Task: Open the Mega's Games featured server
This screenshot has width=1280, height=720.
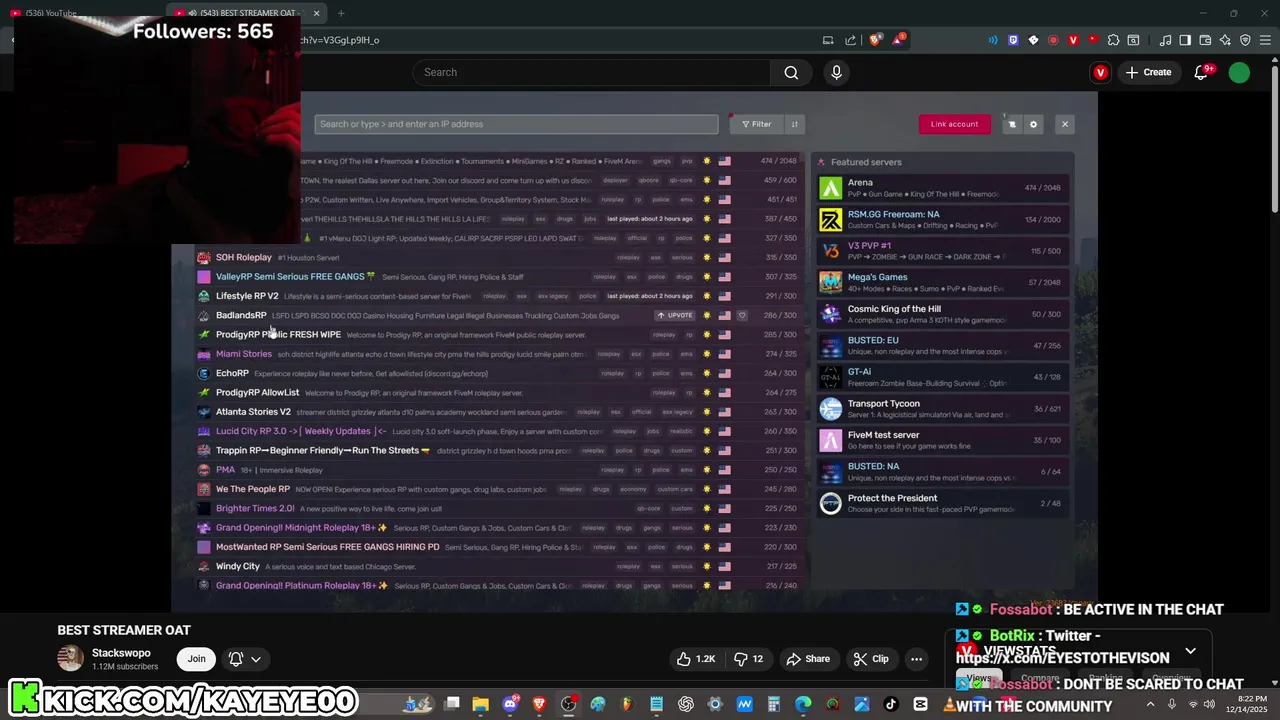Action: [x=942, y=283]
